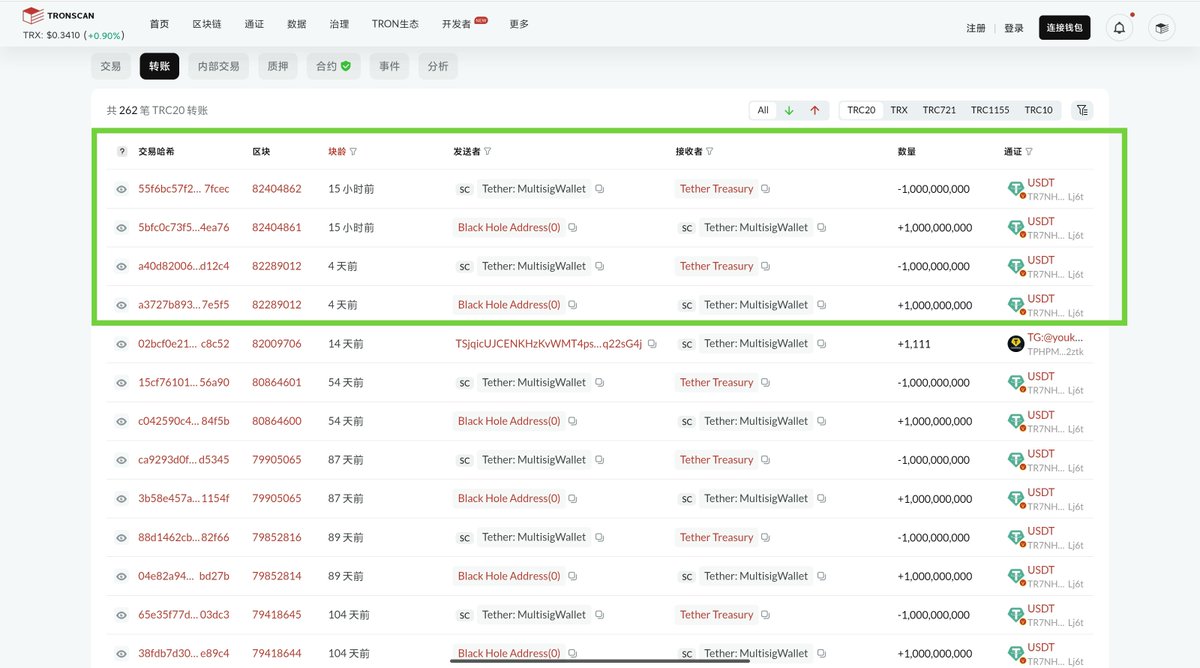Viewport: 1200px width, 668px height.
Task: Toggle eye icon for transaction a40d82006
Action: point(122,266)
